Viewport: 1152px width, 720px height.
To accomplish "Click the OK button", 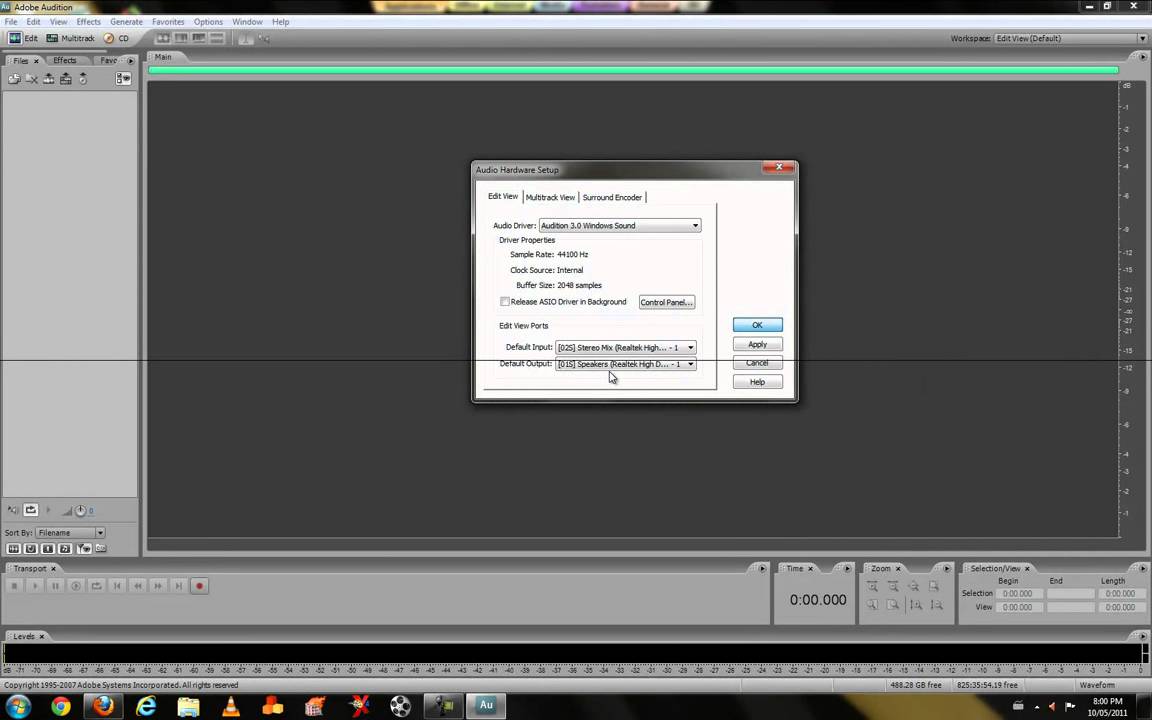I will [x=757, y=325].
